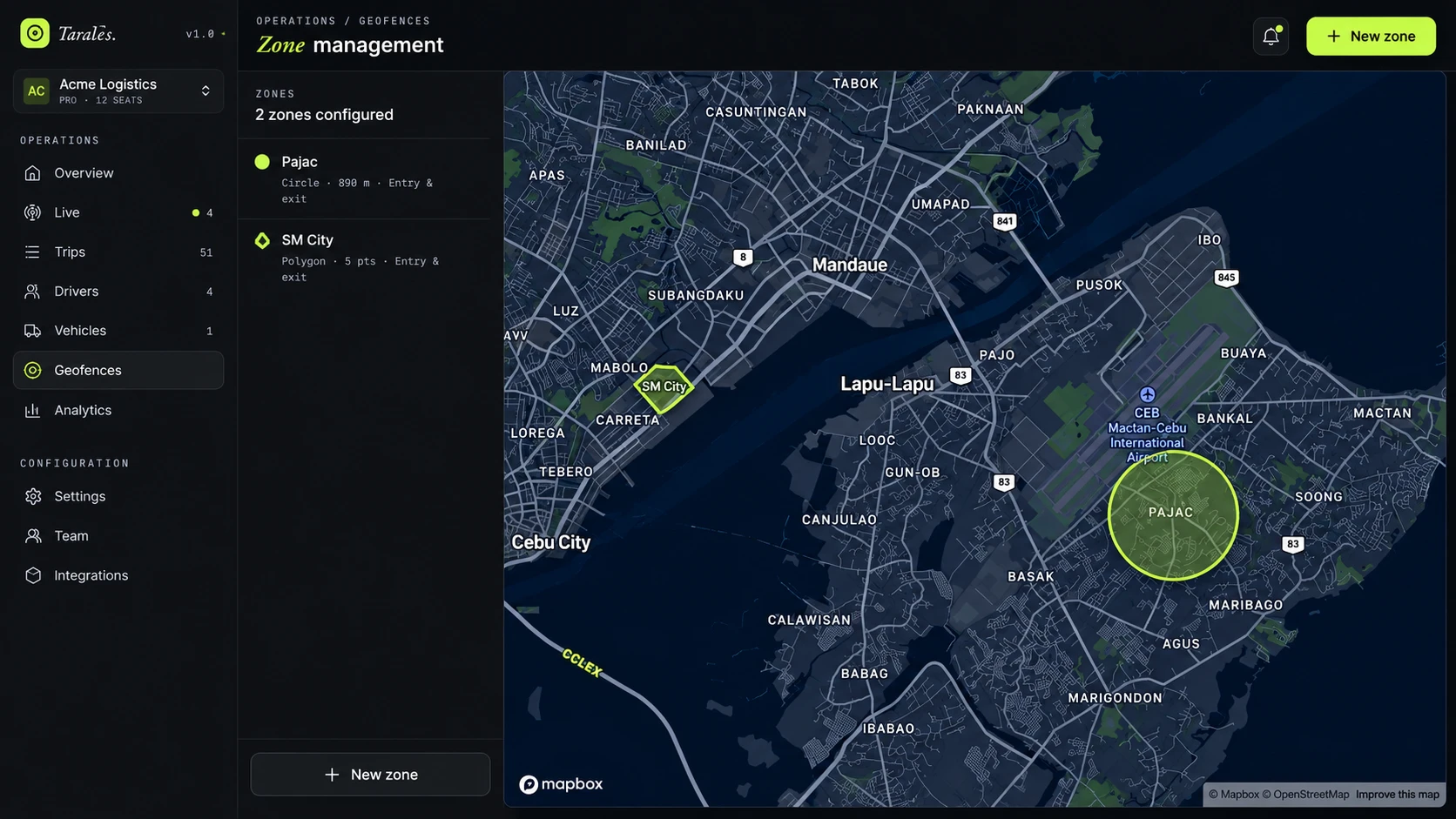The height and width of the screenshot is (819, 1456).
Task: Click the Pajac circle geofence on map
Action: [1173, 515]
